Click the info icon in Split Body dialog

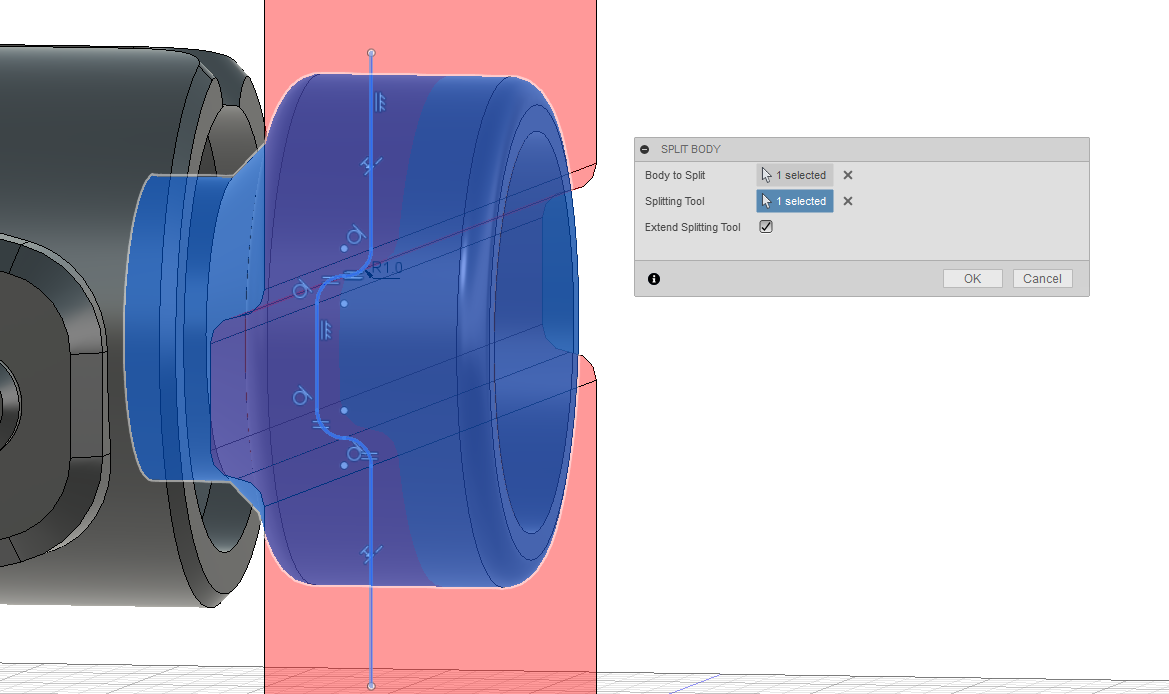tap(653, 278)
